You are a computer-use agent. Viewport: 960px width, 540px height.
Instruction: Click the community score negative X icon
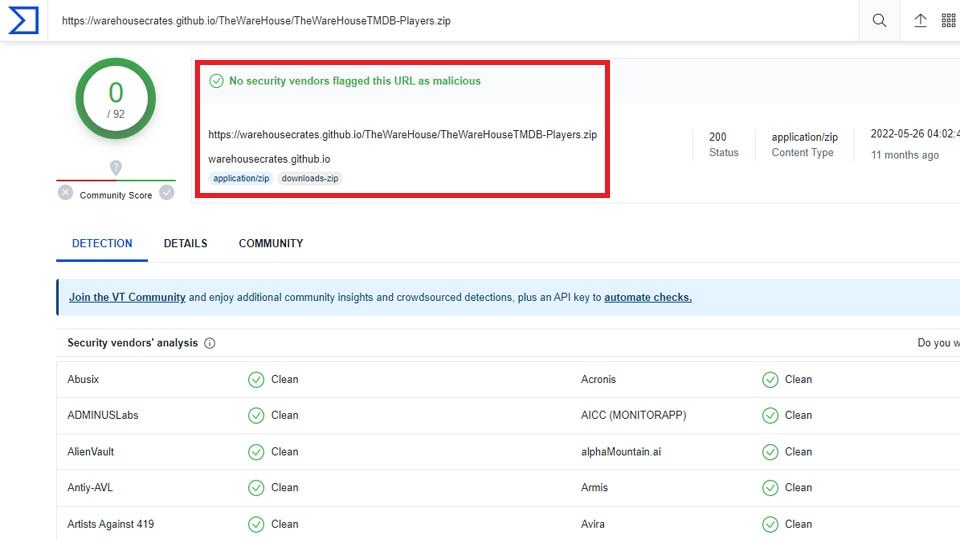[66, 193]
